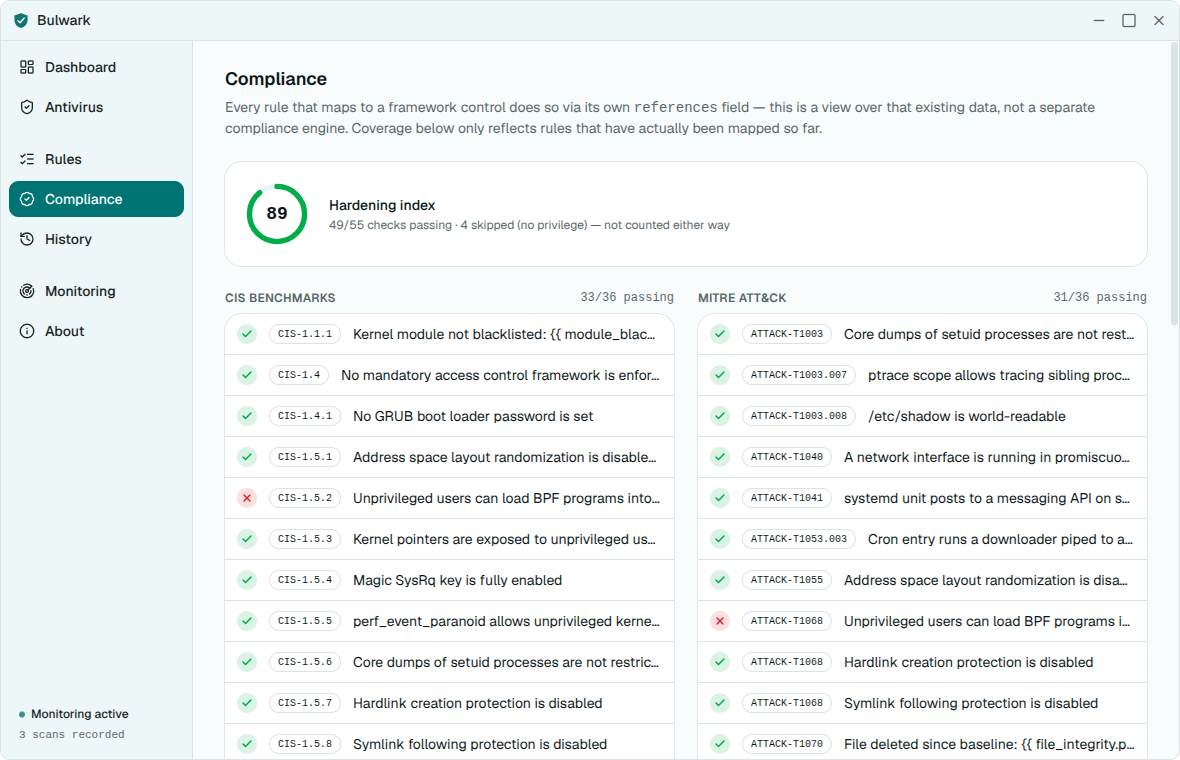The width and height of the screenshot is (1180, 760).
Task: Click the Rules checklist icon
Action: click(27, 159)
